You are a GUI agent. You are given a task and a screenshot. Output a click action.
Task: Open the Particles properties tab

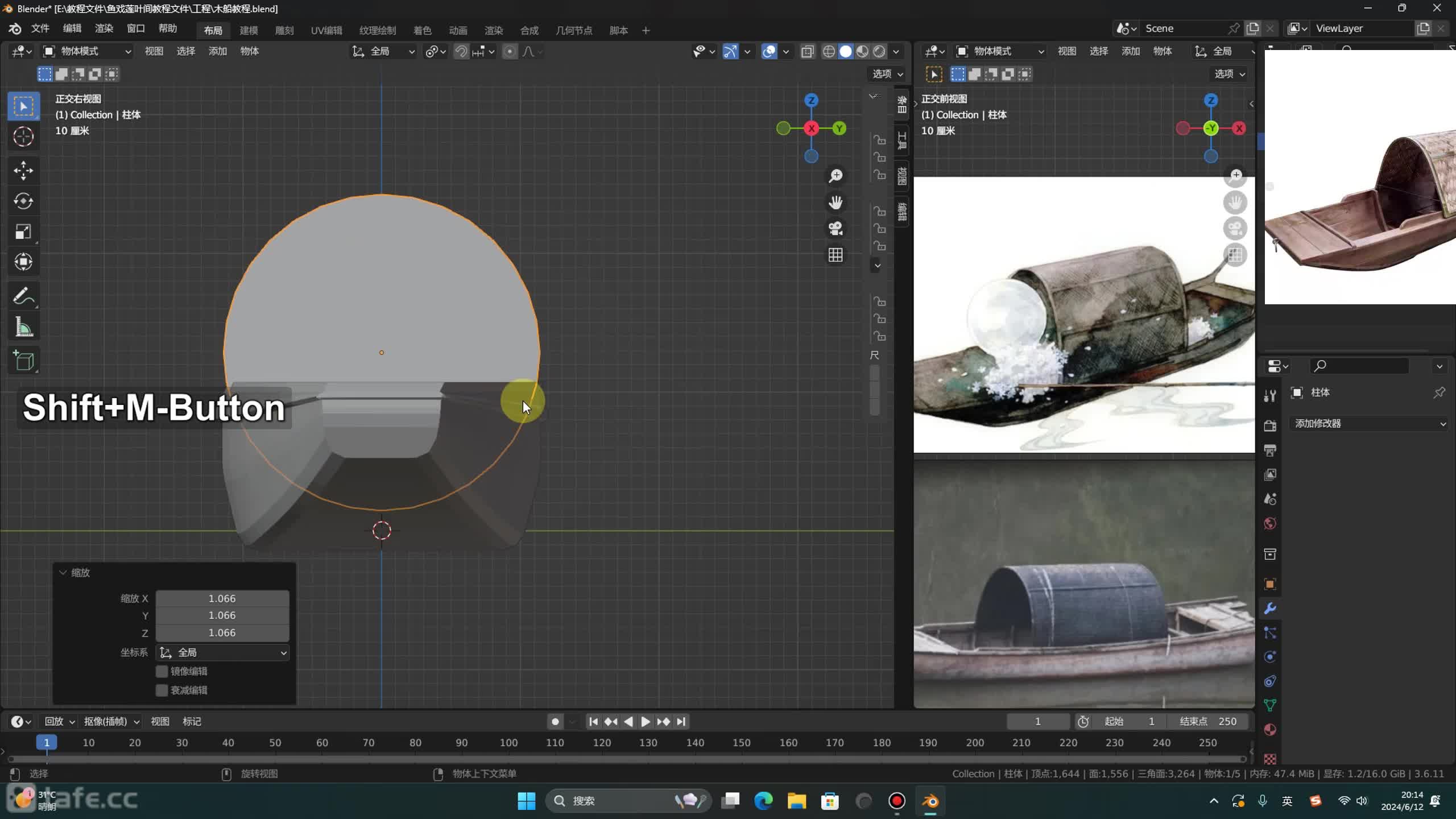[x=1270, y=633]
